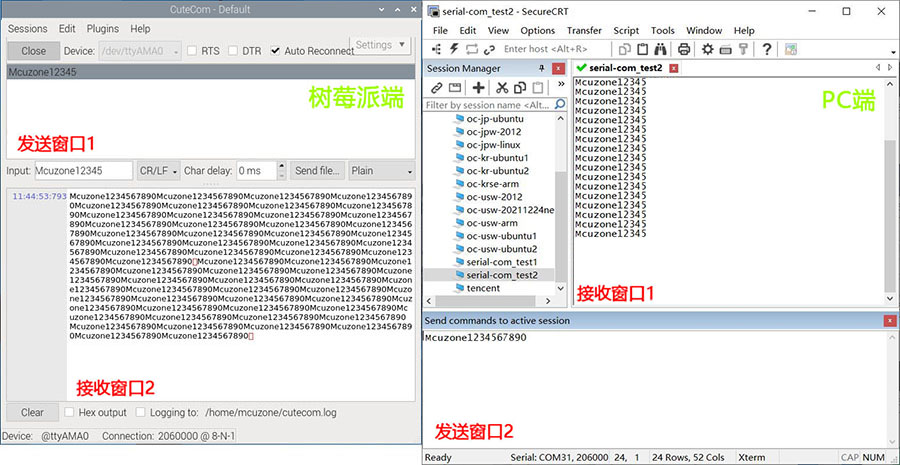Viewport: 900px width, 465px height.
Task: Open Session Options gear icon
Action: 708,49
